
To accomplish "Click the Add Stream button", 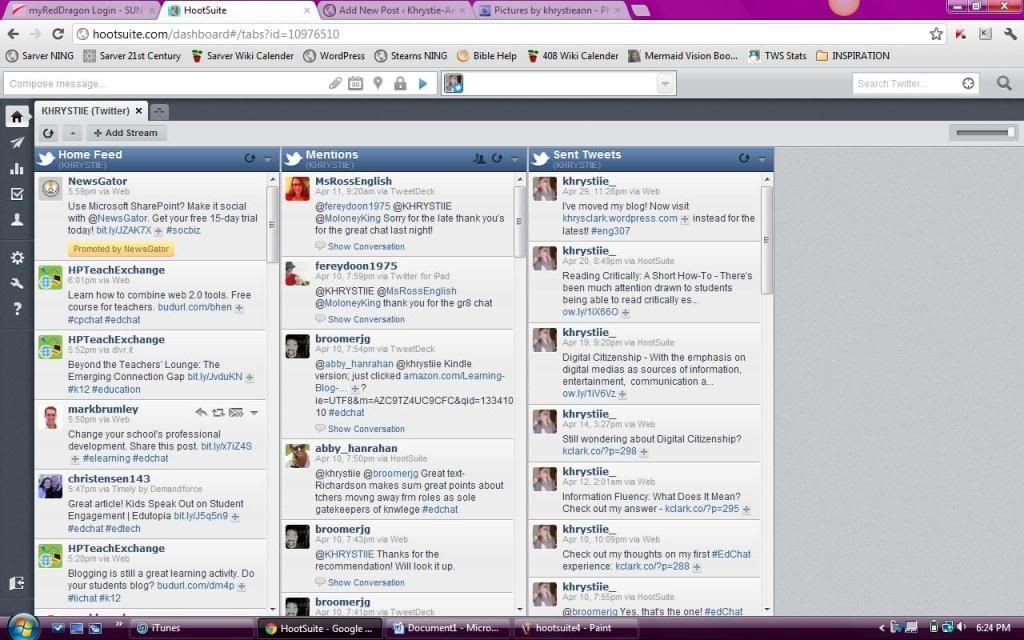I will point(125,133).
